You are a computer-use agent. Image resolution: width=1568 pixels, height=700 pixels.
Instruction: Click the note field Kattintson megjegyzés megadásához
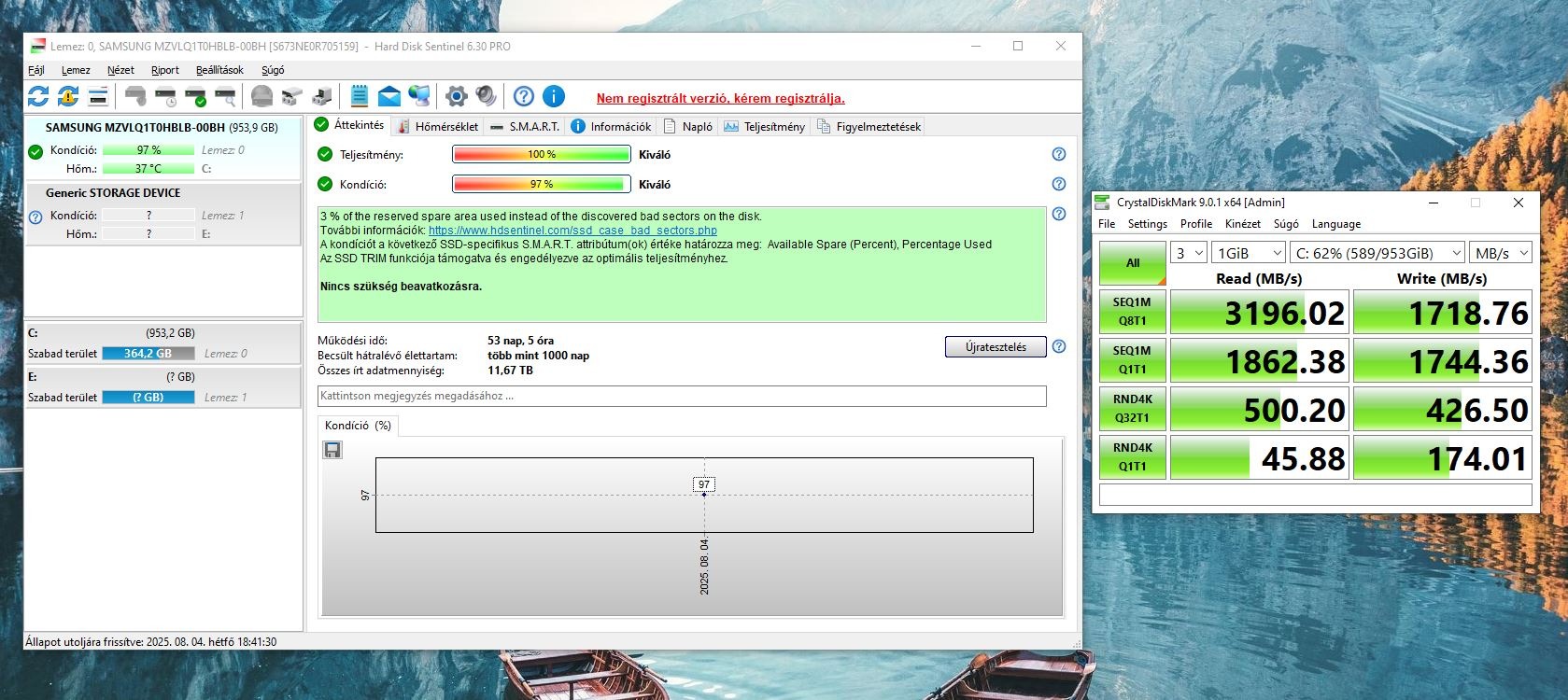[x=682, y=396]
